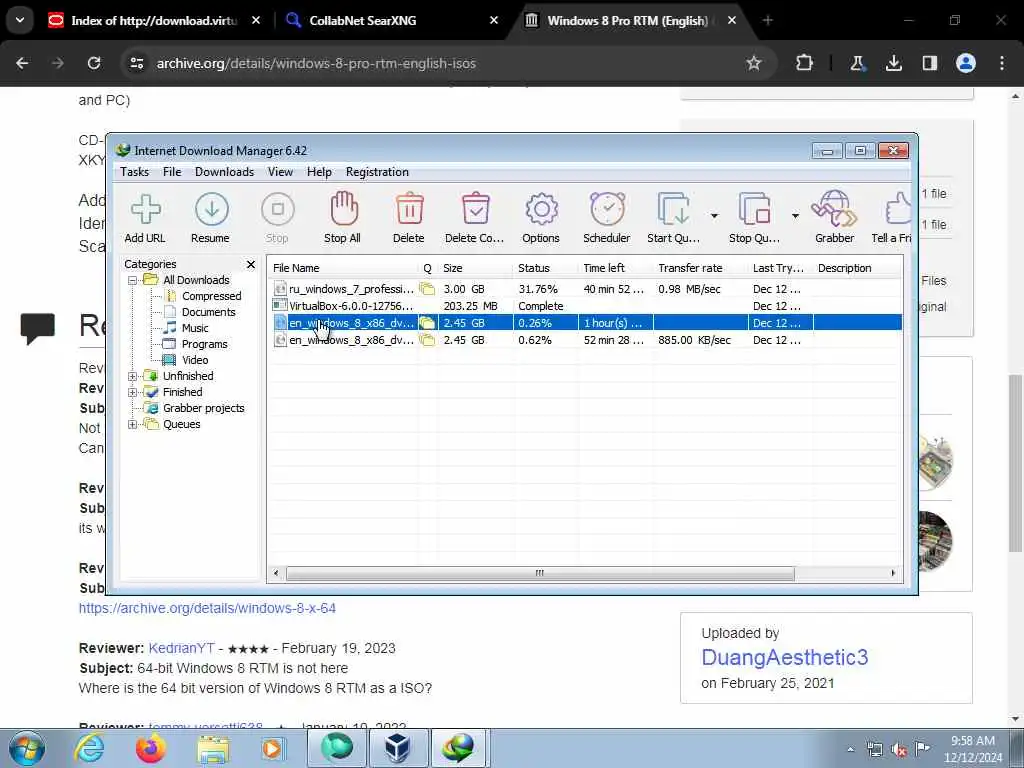Viewport: 1024px width, 768px height.
Task: Open IDM Options gear icon
Action: coord(541,217)
